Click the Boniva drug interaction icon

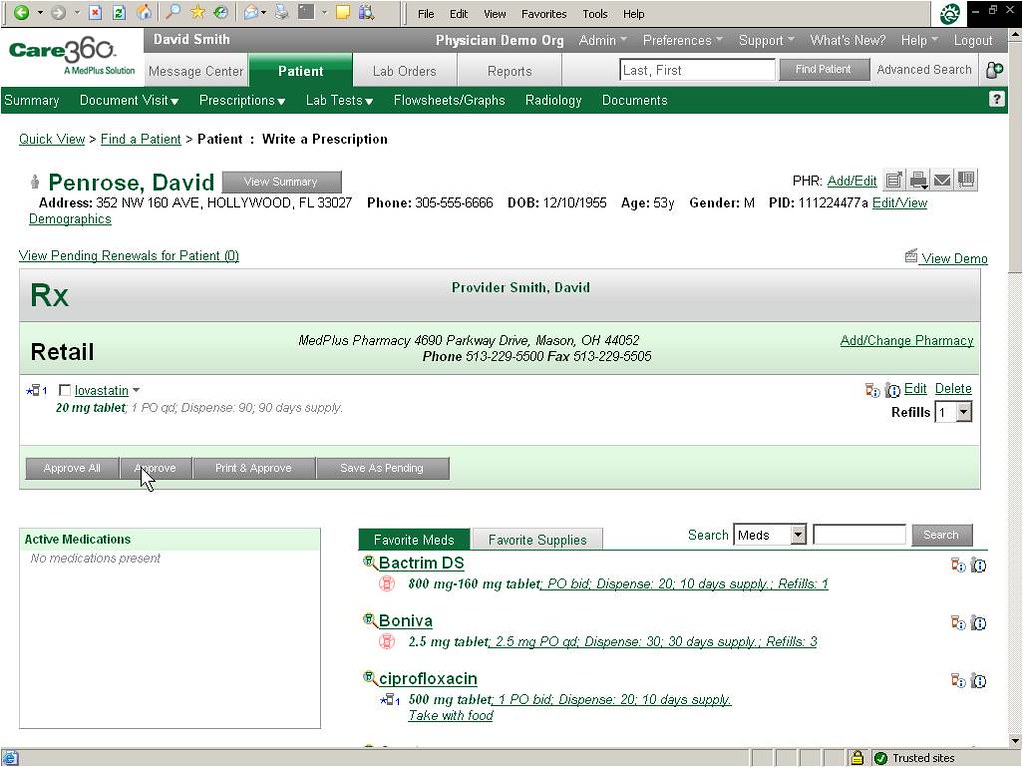click(x=958, y=623)
